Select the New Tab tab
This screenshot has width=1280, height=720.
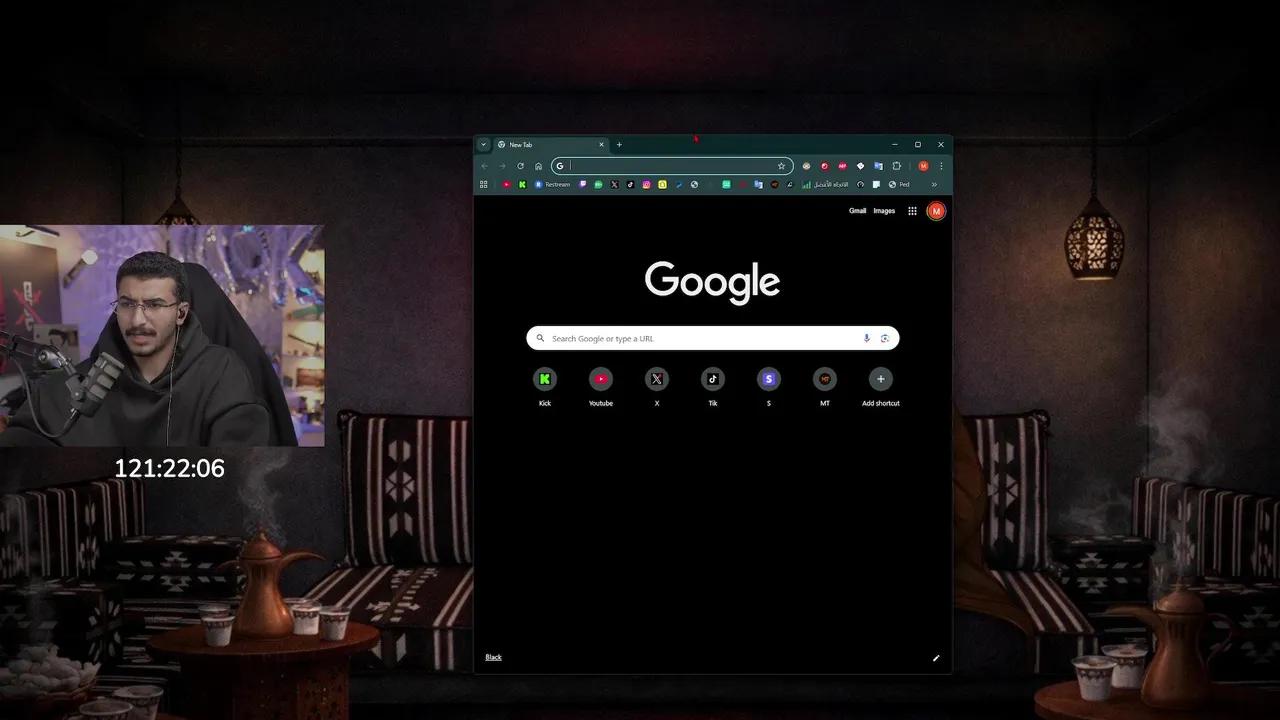(551, 144)
